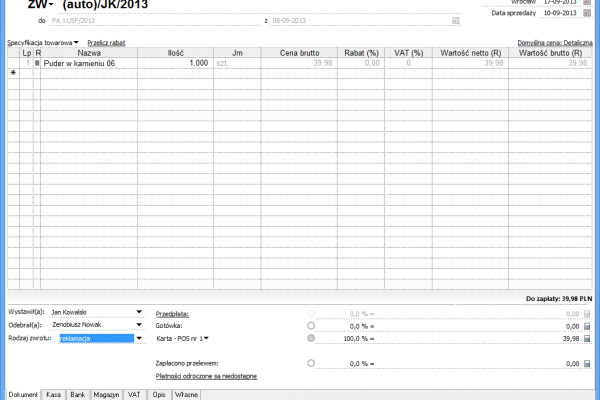Select the Gotówka payment radio button
The width and height of the screenshot is (600, 400).
pos(312,326)
